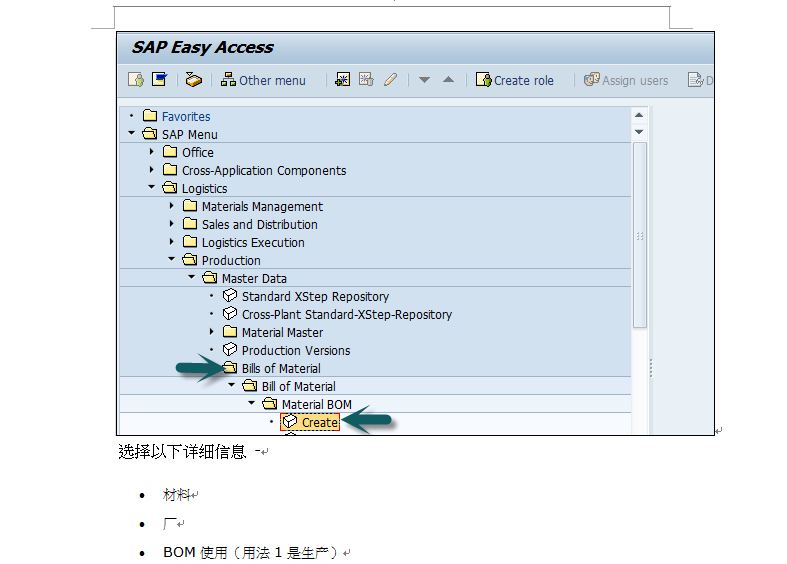Viewport: 787px width, 564px height.
Task: Click the User menu icon in toolbar
Action: 136,80
